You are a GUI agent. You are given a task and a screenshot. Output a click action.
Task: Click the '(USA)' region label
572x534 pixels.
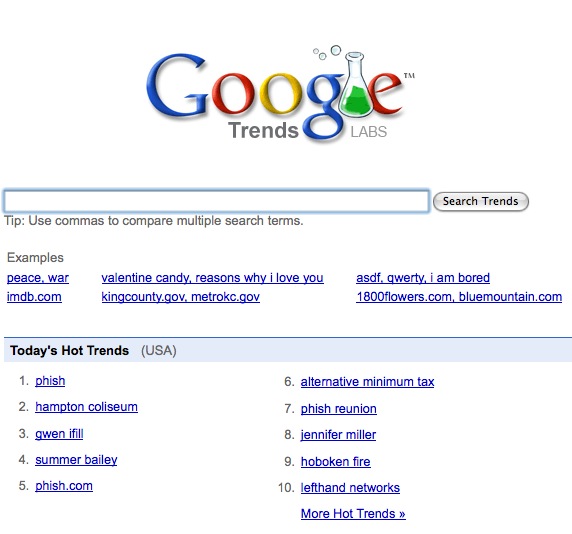click(x=159, y=351)
